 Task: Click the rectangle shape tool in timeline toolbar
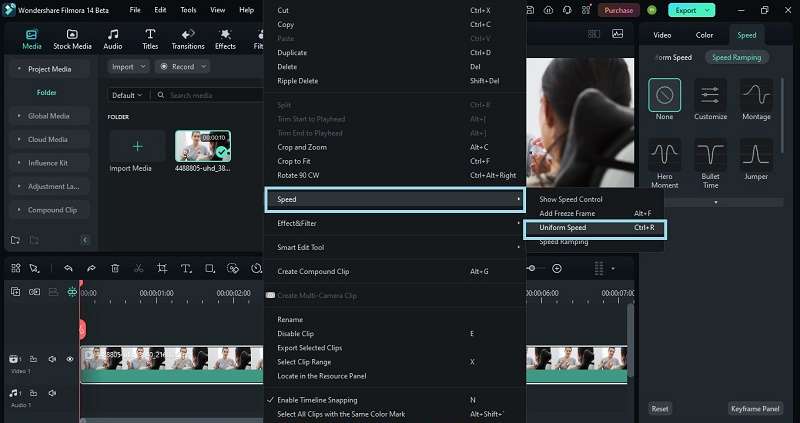point(210,268)
